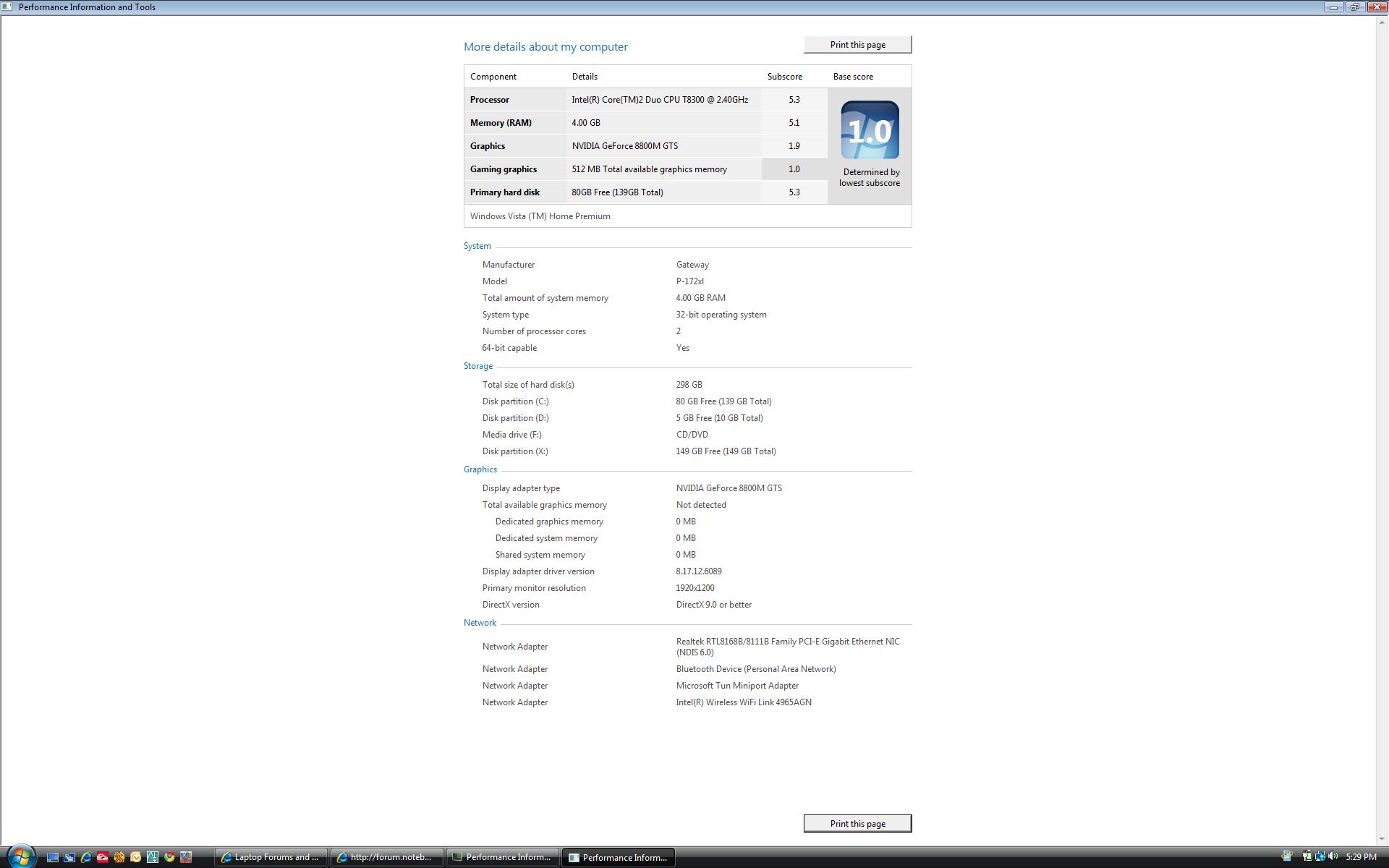This screenshot has width=1389, height=868.
Task: Launch Google Chrome from quick launch
Action: click(x=169, y=857)
